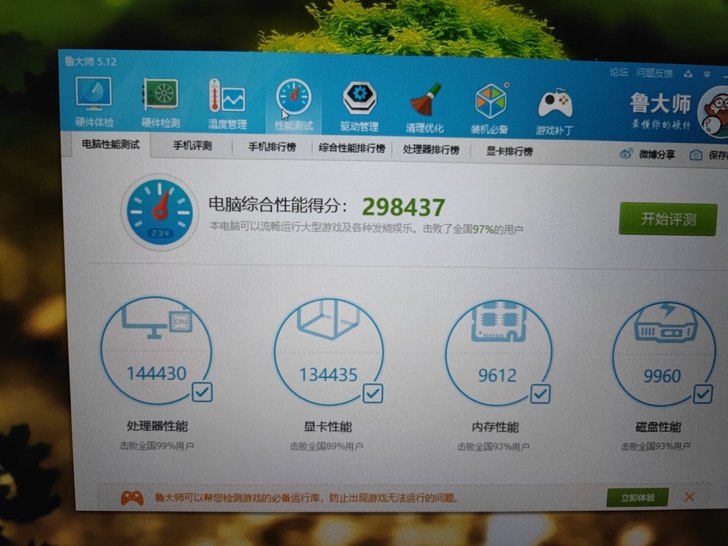Click graphics score 134435
The image size is (728, 546).
[x=328, y=375]
